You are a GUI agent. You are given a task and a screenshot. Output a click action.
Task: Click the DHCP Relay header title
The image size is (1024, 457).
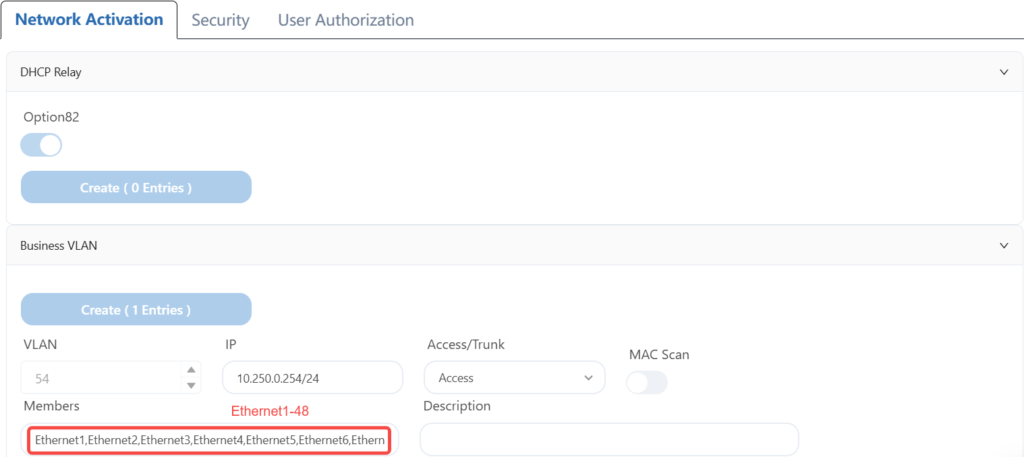point(51,72)
